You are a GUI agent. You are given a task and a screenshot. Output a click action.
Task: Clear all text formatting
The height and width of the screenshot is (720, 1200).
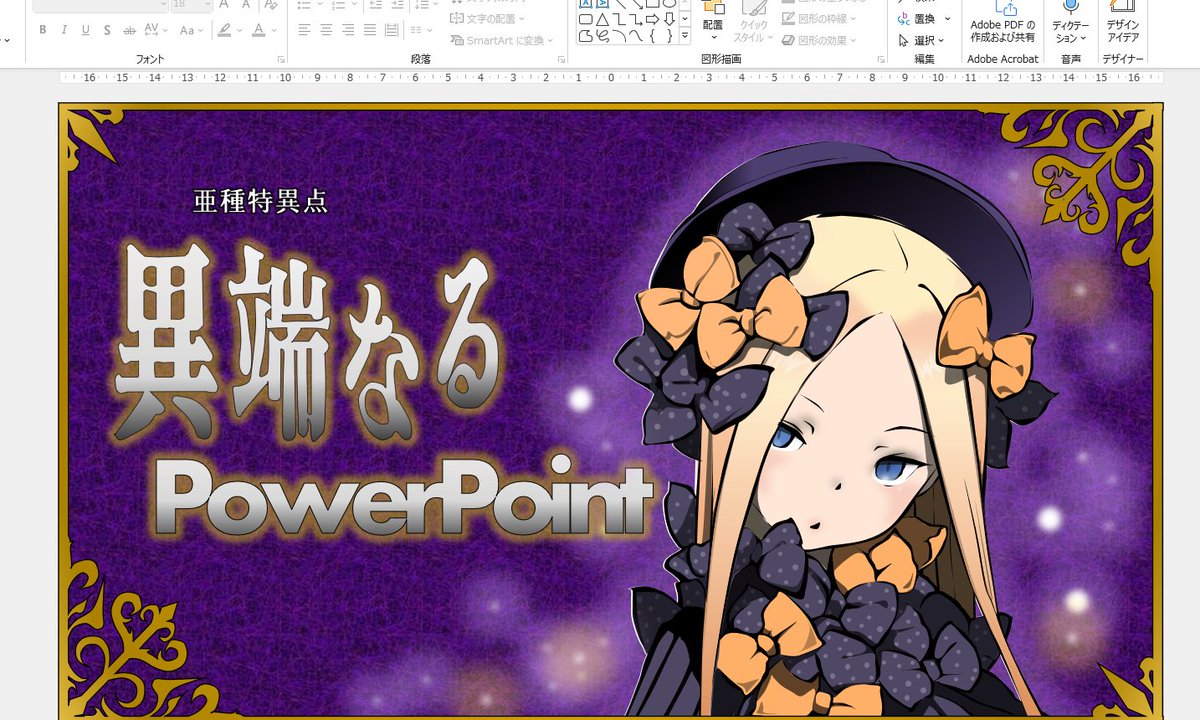(270, 5)
